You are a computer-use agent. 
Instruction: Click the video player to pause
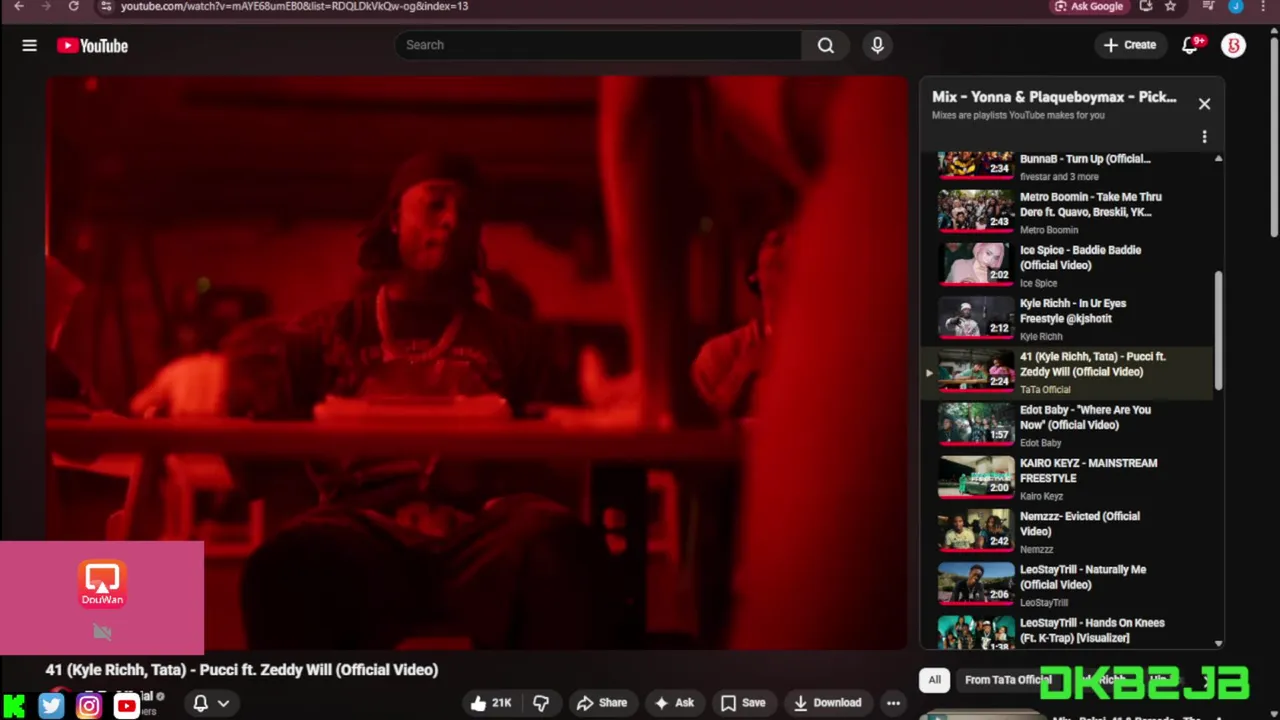[x=476, y=362]
